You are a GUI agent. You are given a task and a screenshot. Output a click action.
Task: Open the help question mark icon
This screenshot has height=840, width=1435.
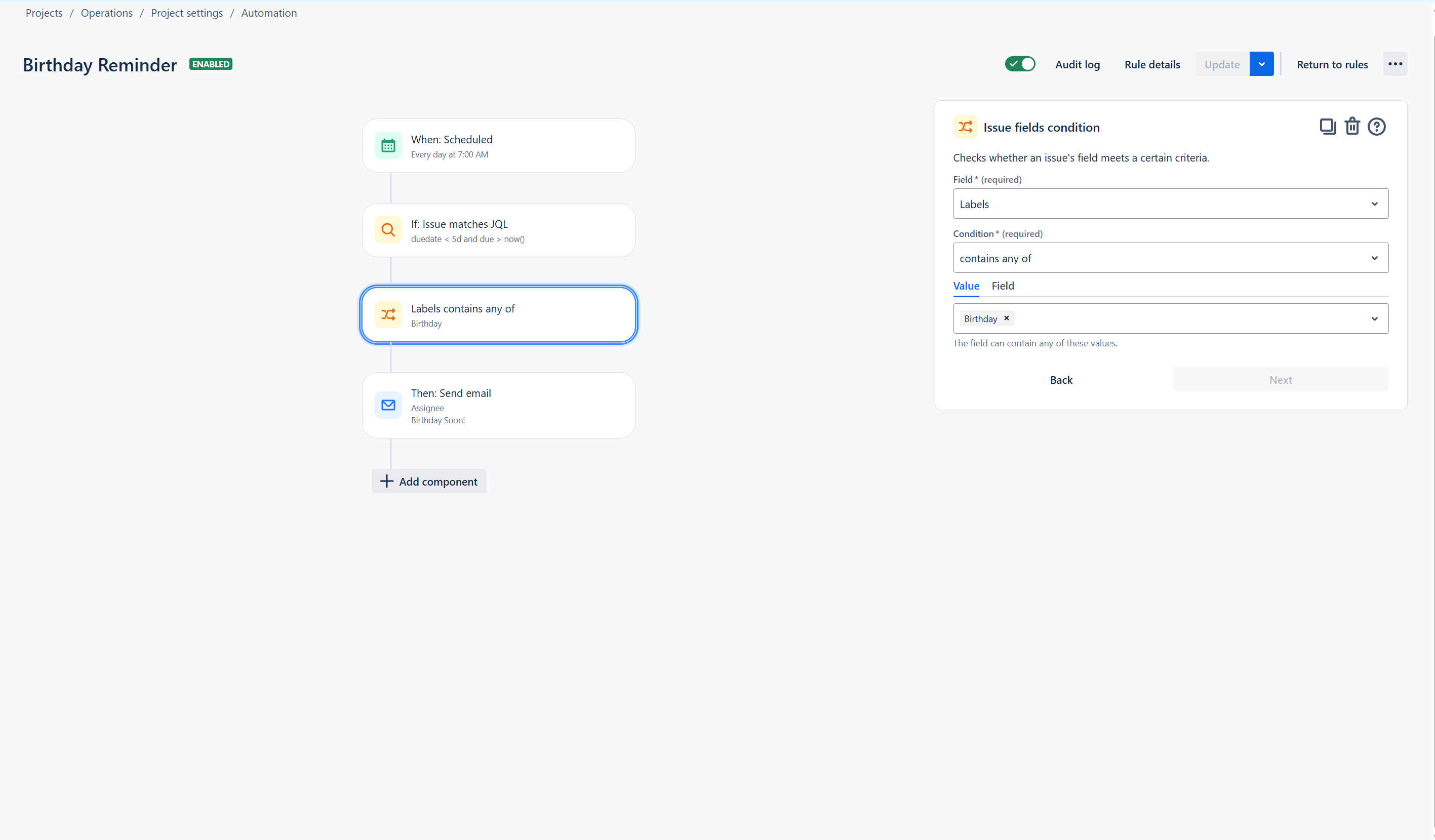click(x=1376, y=127)
